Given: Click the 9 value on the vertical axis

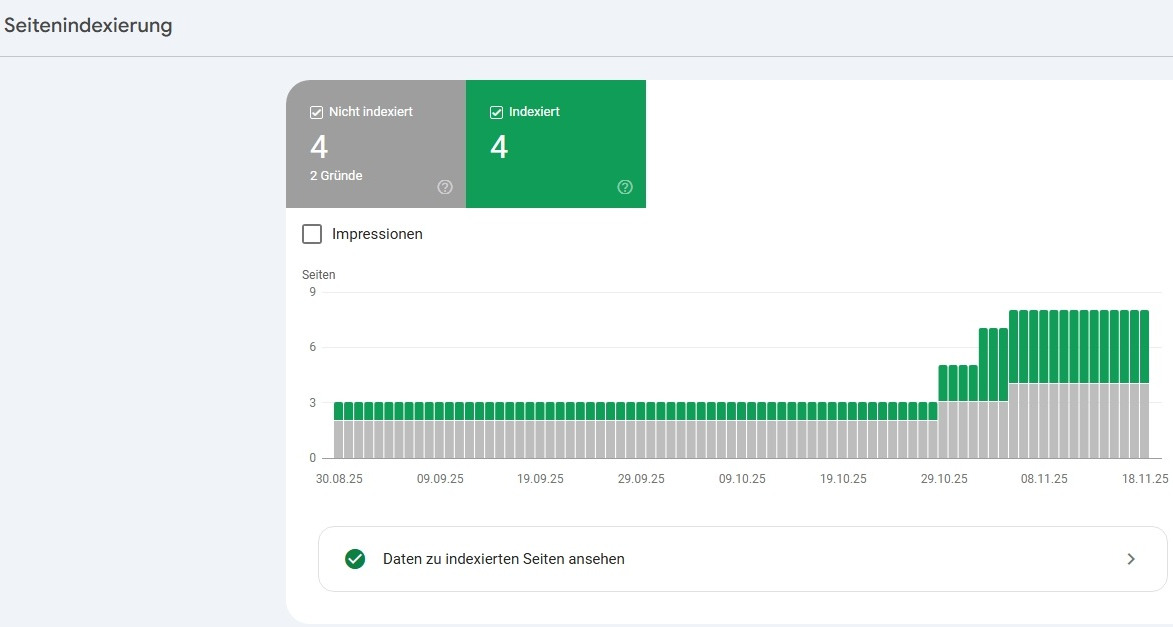Looking at the screenshot, I should coord(312,292).
